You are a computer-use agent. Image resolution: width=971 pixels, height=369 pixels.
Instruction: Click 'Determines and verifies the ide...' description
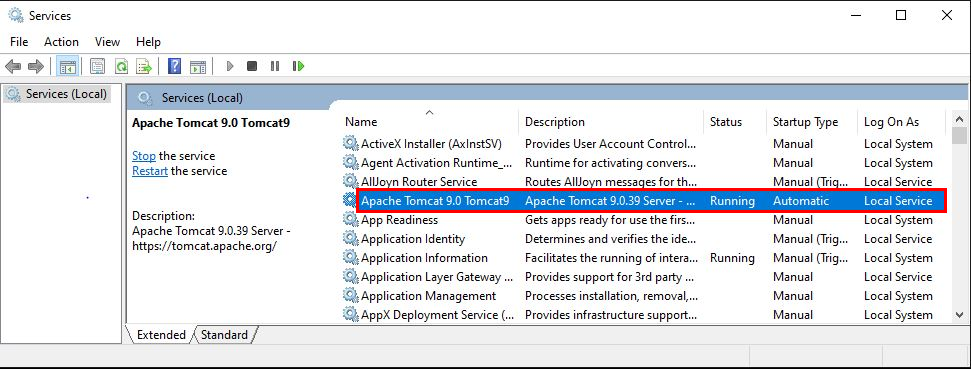click(x=610, y=238)
